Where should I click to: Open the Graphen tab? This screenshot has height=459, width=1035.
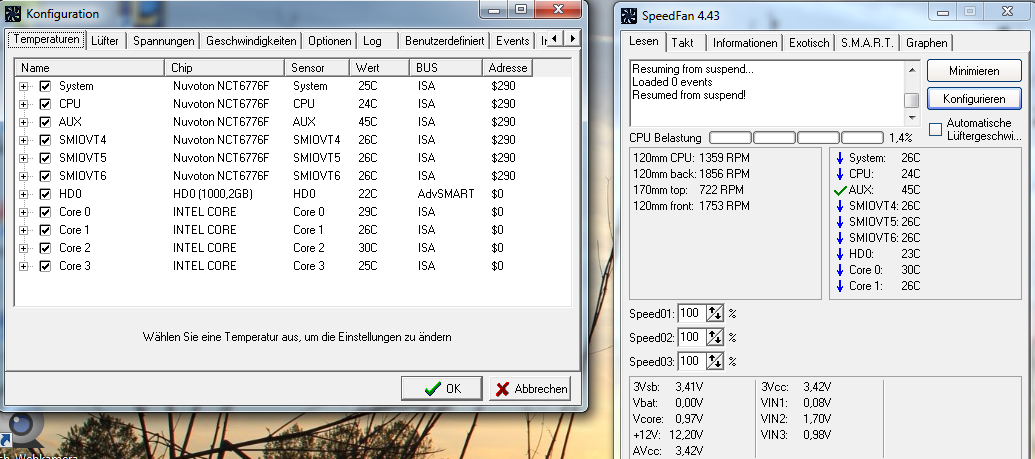927,43
